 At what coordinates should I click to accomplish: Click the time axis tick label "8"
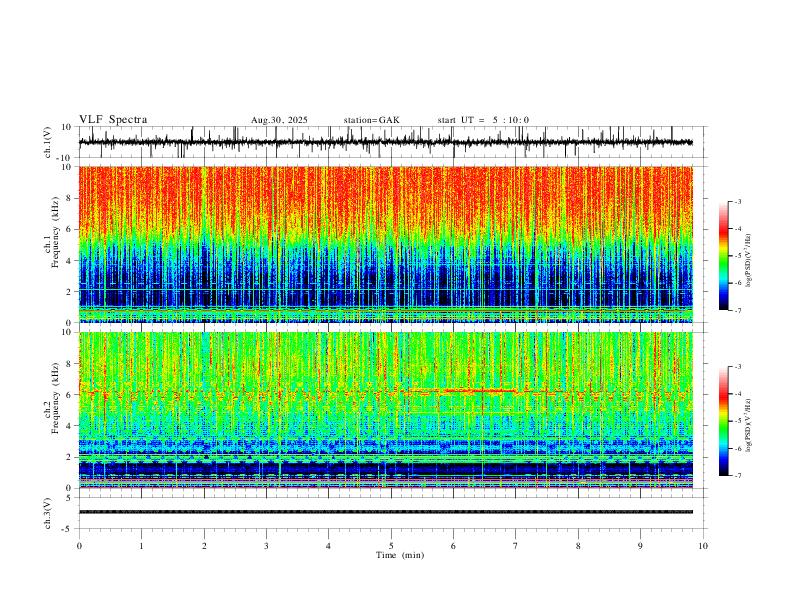[578, 546]
